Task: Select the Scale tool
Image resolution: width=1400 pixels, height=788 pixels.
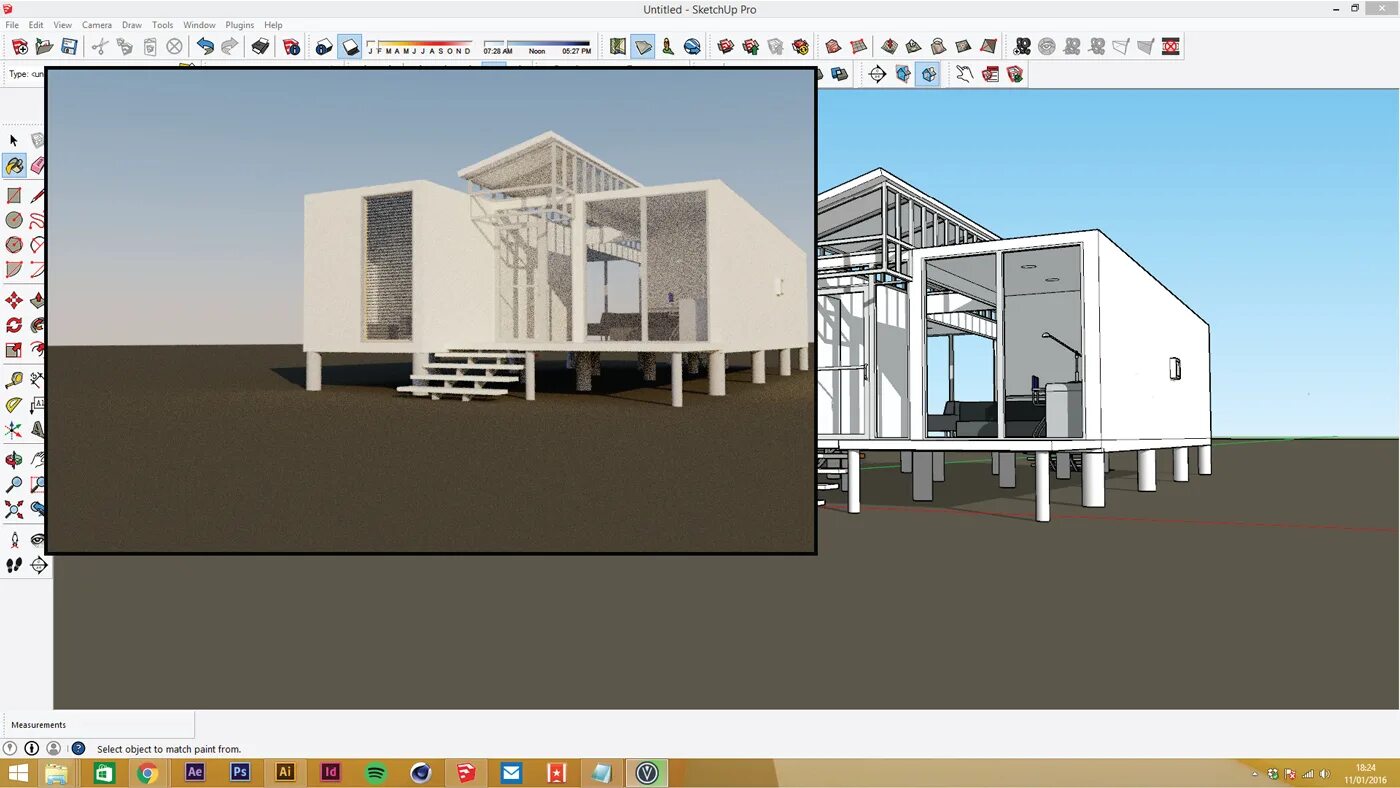Action: tap(14, 350)
